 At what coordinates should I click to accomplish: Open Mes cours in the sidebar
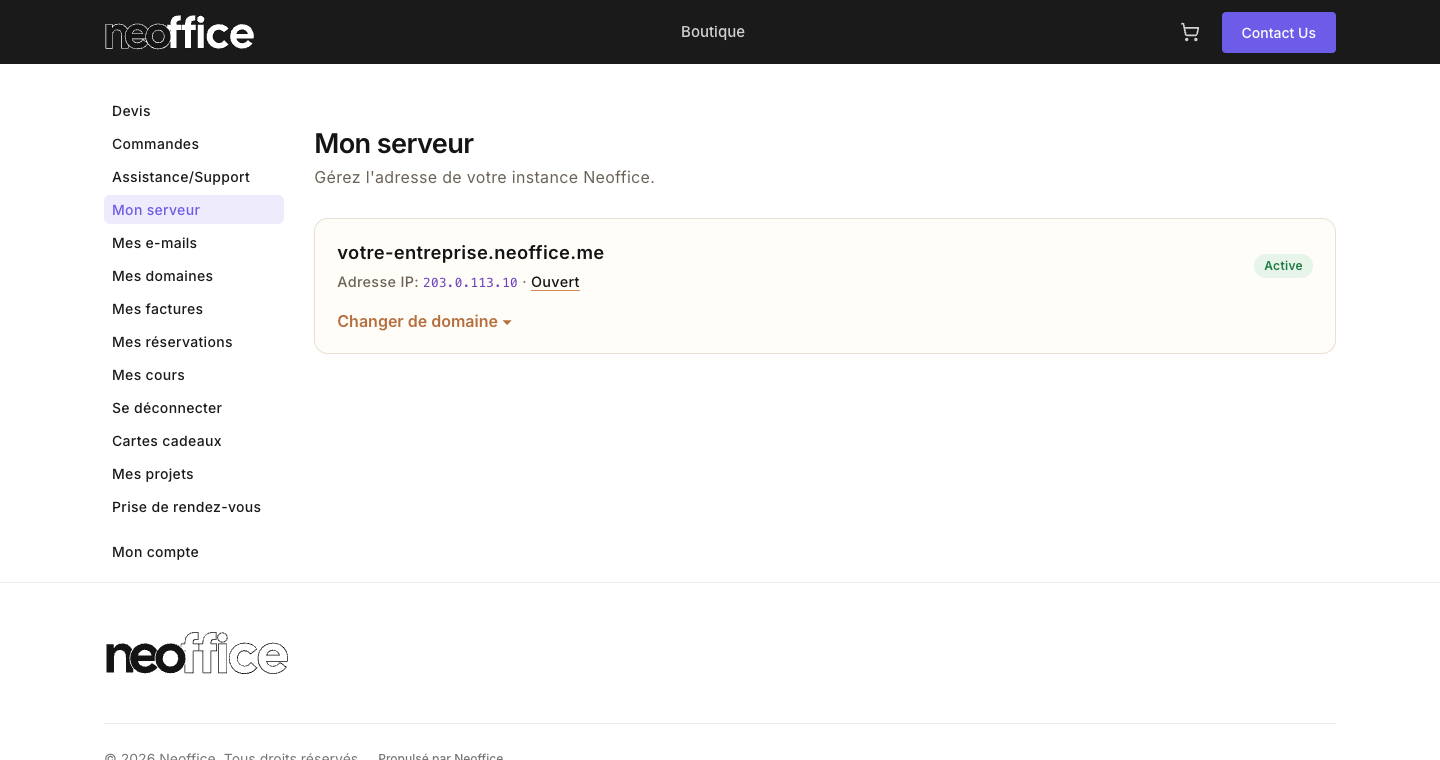coord(194,375)
